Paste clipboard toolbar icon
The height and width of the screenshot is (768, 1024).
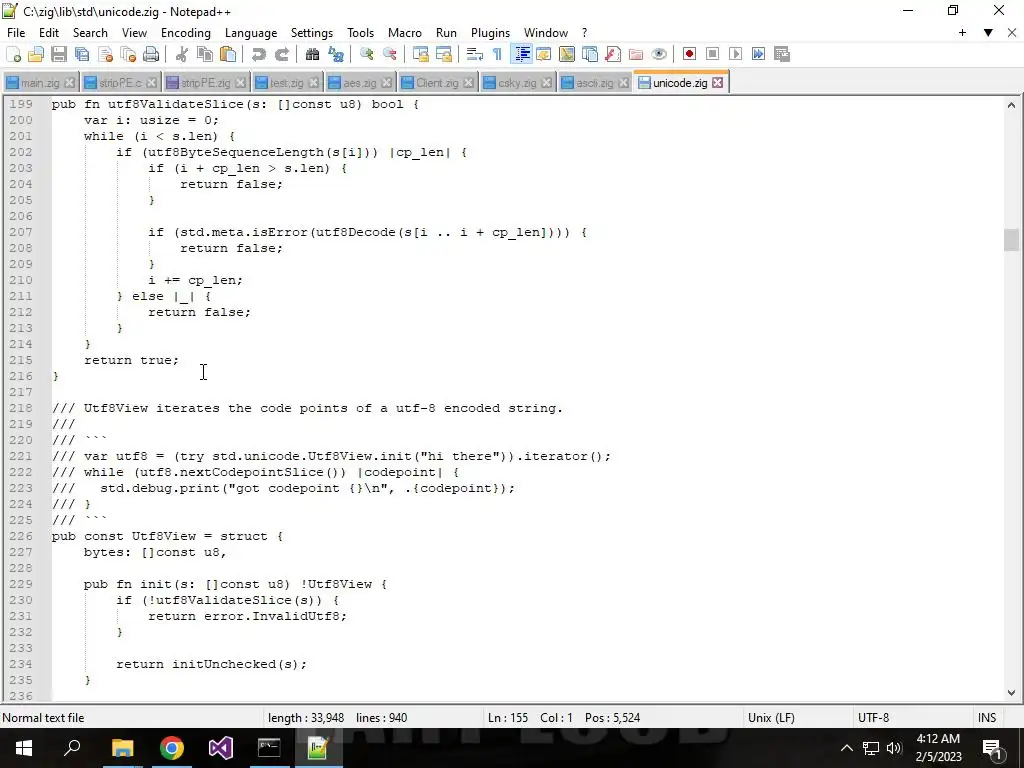228,54
